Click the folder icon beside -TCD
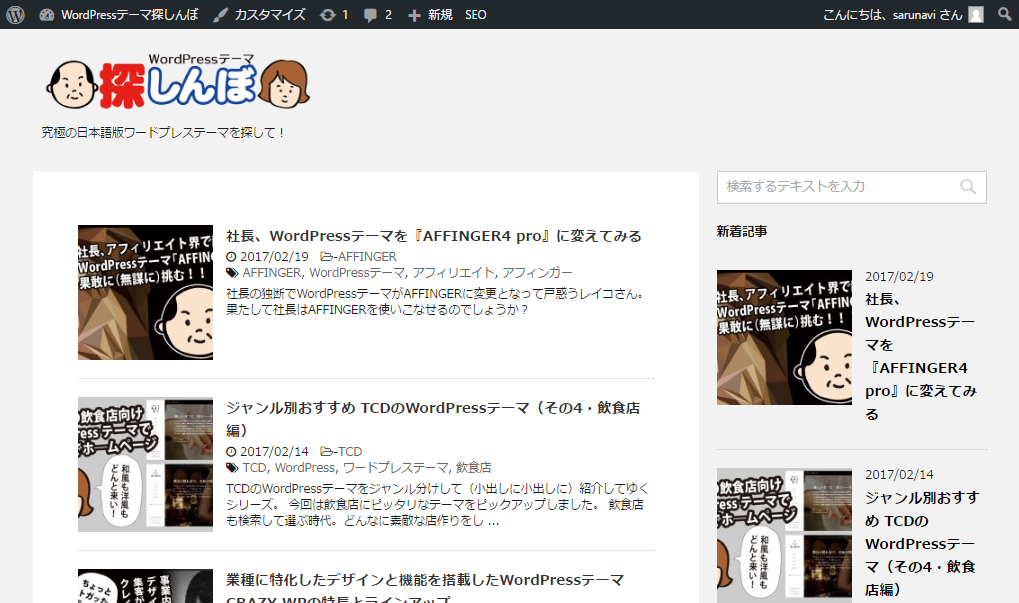1019x603 pixels. pos(326,452)
